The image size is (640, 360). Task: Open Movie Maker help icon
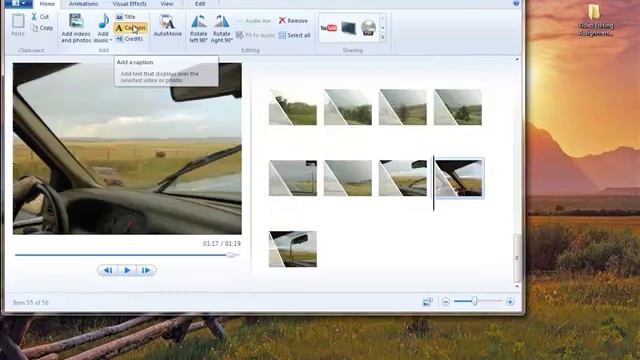(x=516, y=3)
